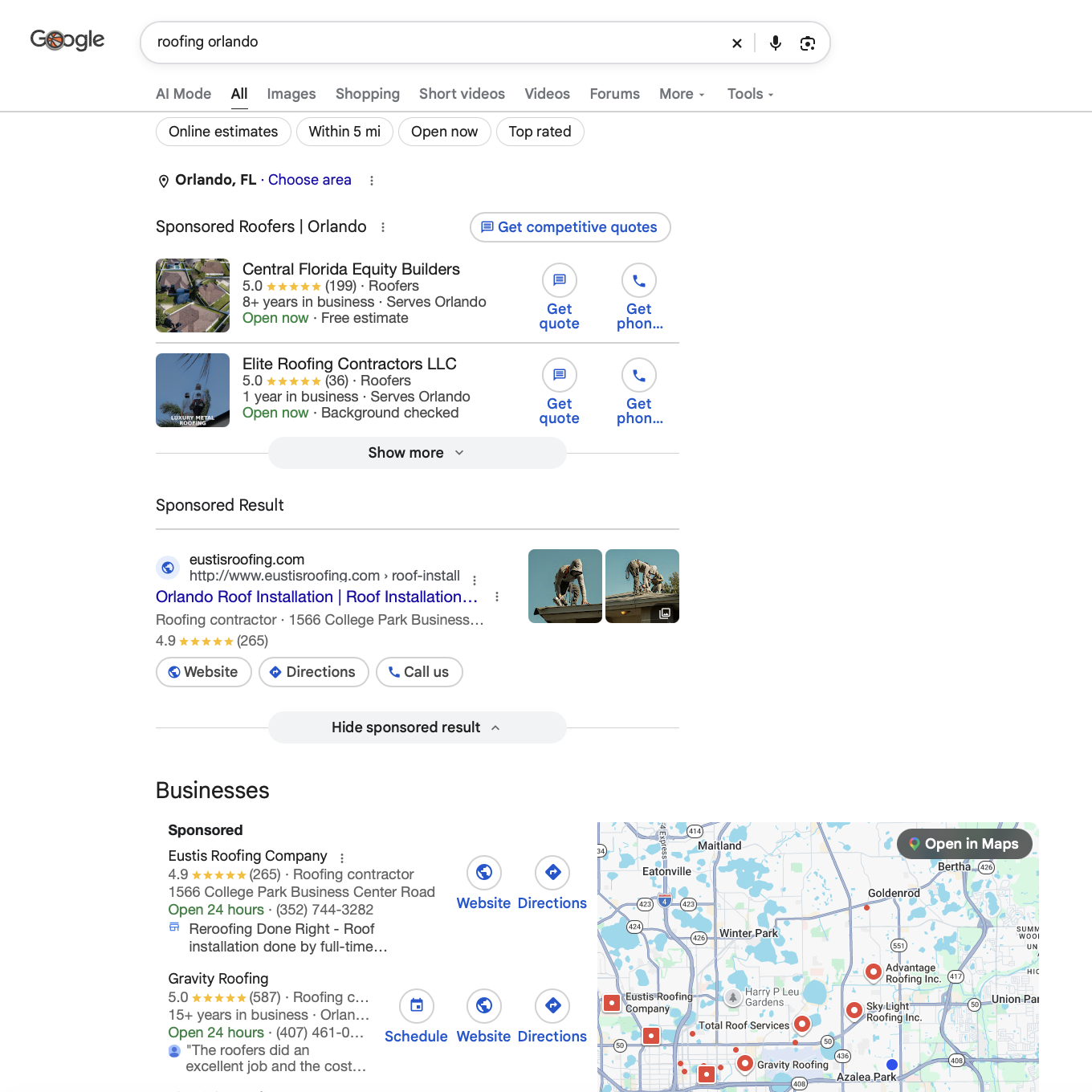The height and width of the screenshot is (1092, 1092).
Task: Switch to Shopping tab
Action: click(x=368, y=94)
